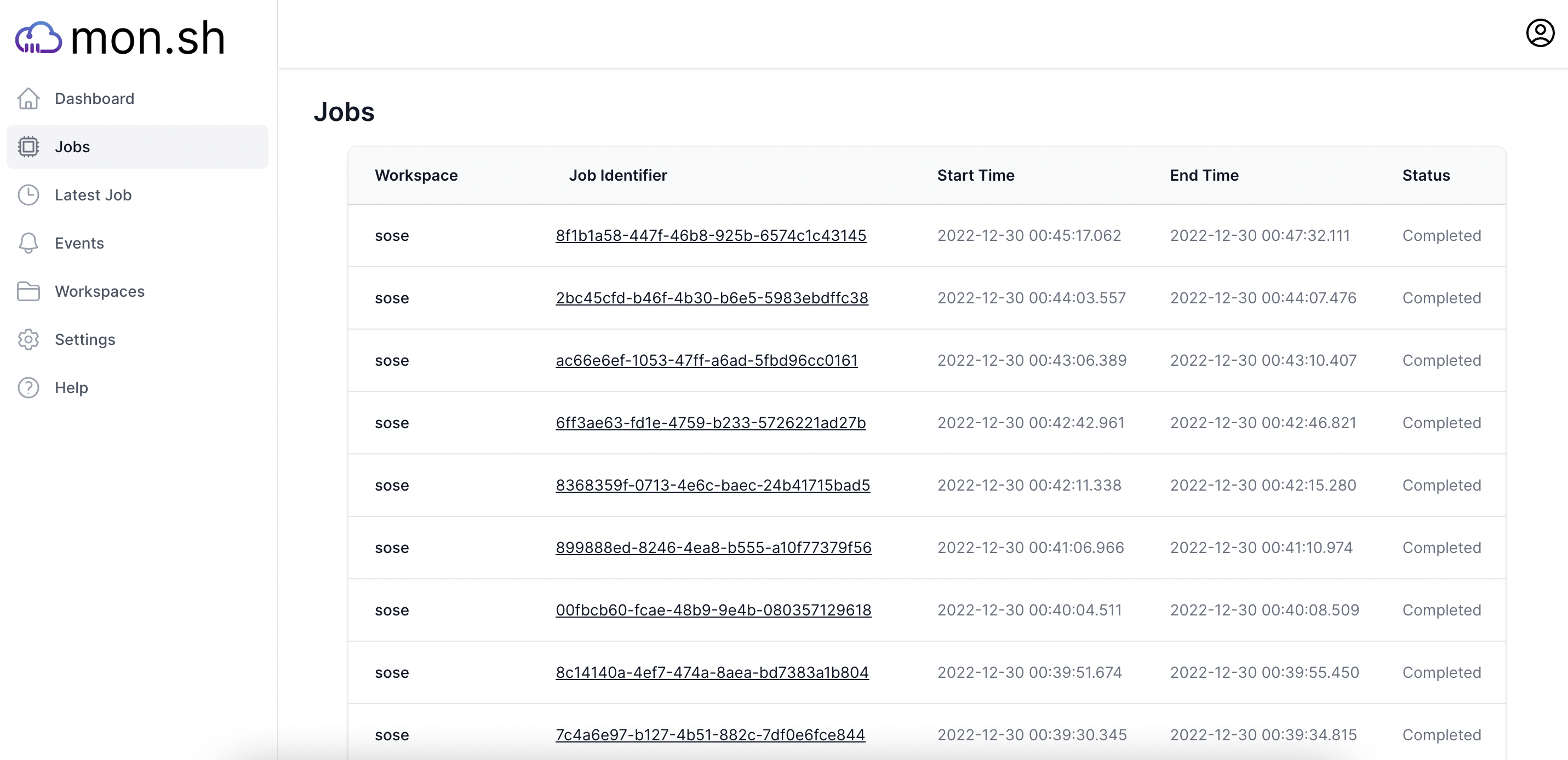Select Jobs in the sidebar
1568x760 pixels.
[x=137, y=147]
